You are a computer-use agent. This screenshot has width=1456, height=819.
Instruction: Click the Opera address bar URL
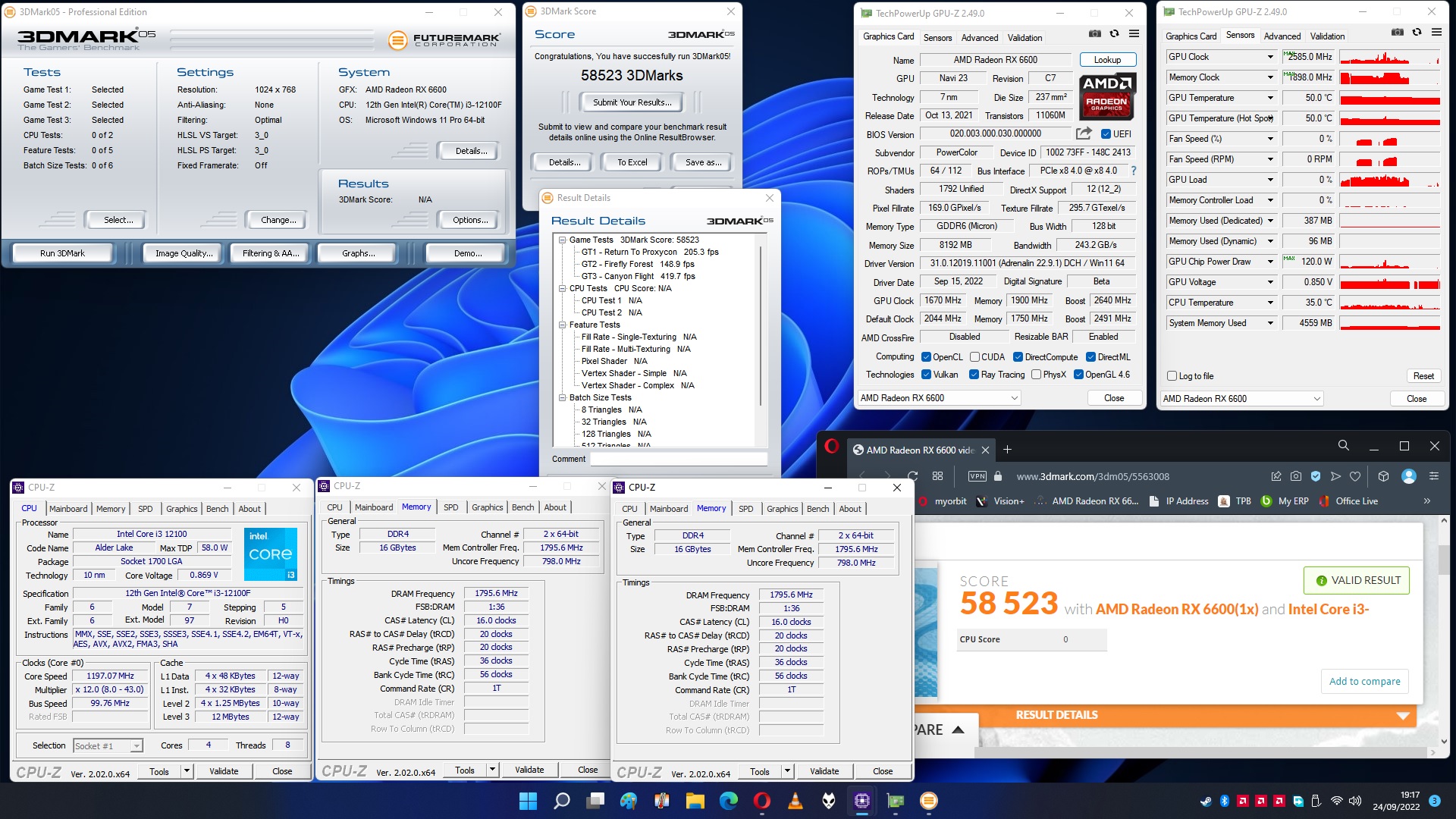point(1093,476)
